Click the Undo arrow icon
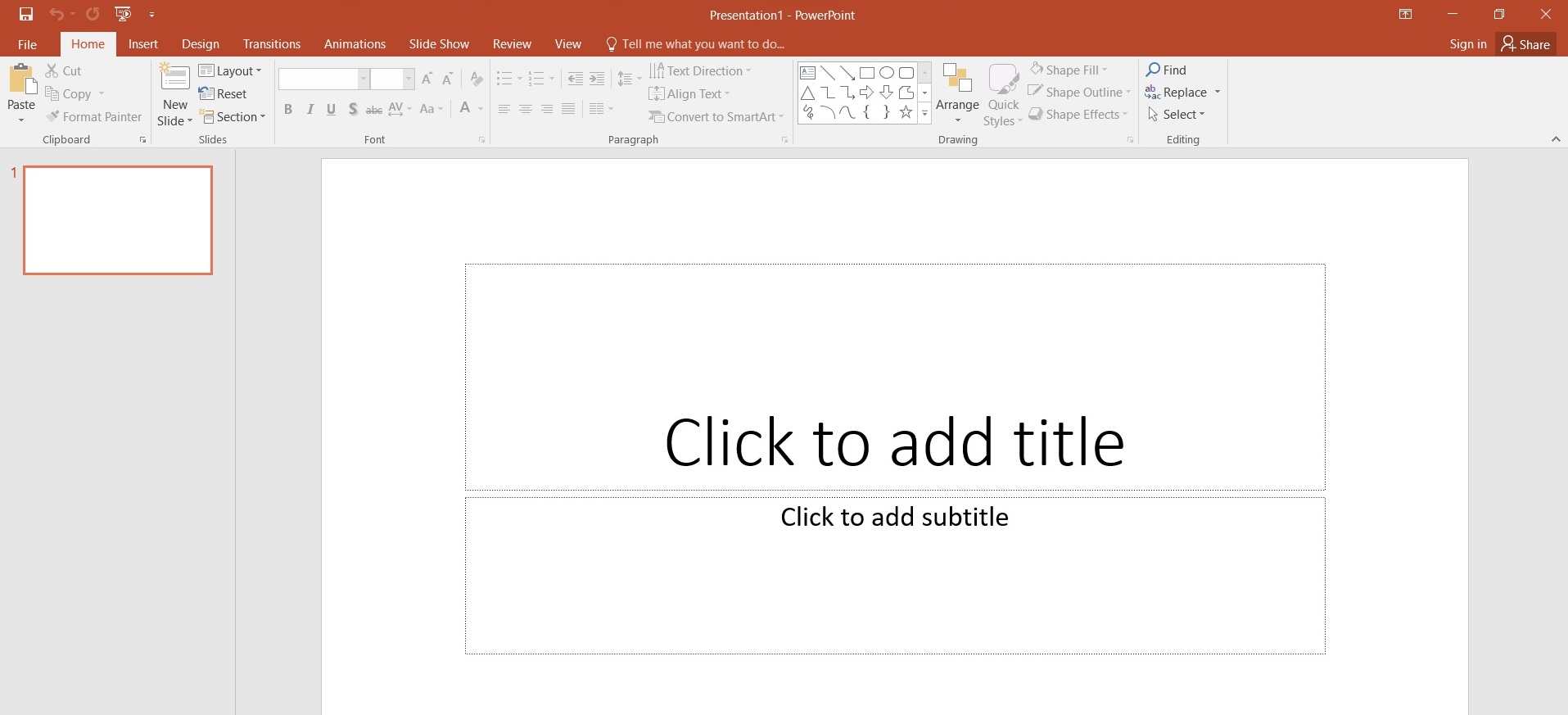The height and width of the screenshot is (715, 1568). click(x=56, y=14)
